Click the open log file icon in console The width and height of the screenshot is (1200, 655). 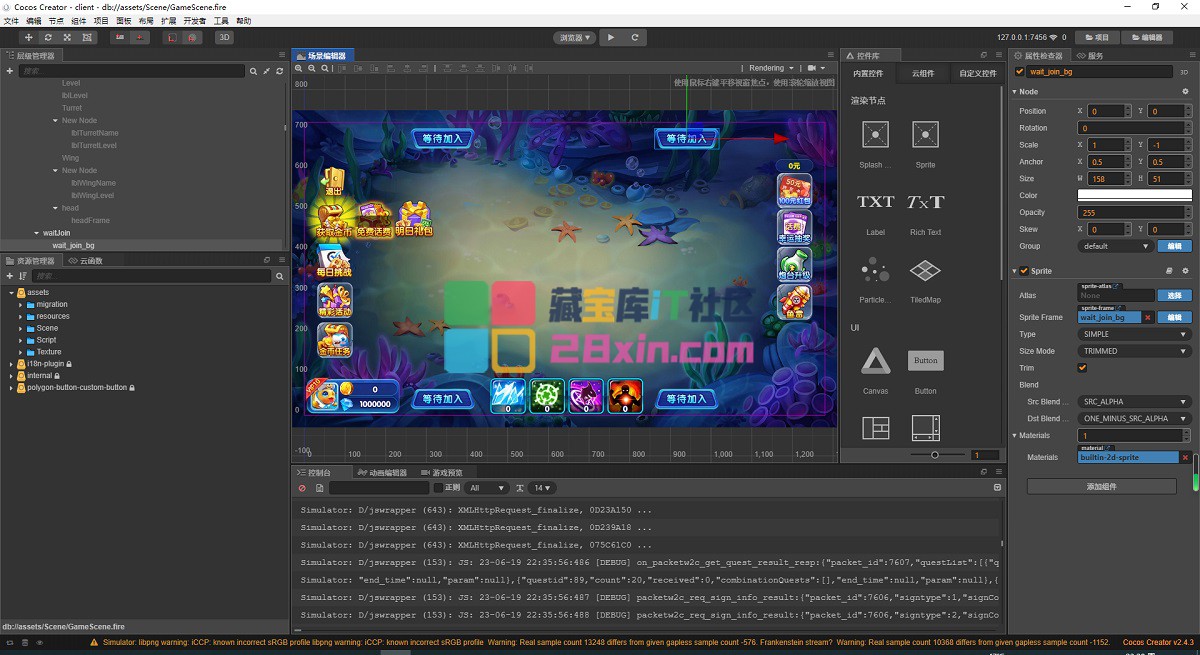319,488
